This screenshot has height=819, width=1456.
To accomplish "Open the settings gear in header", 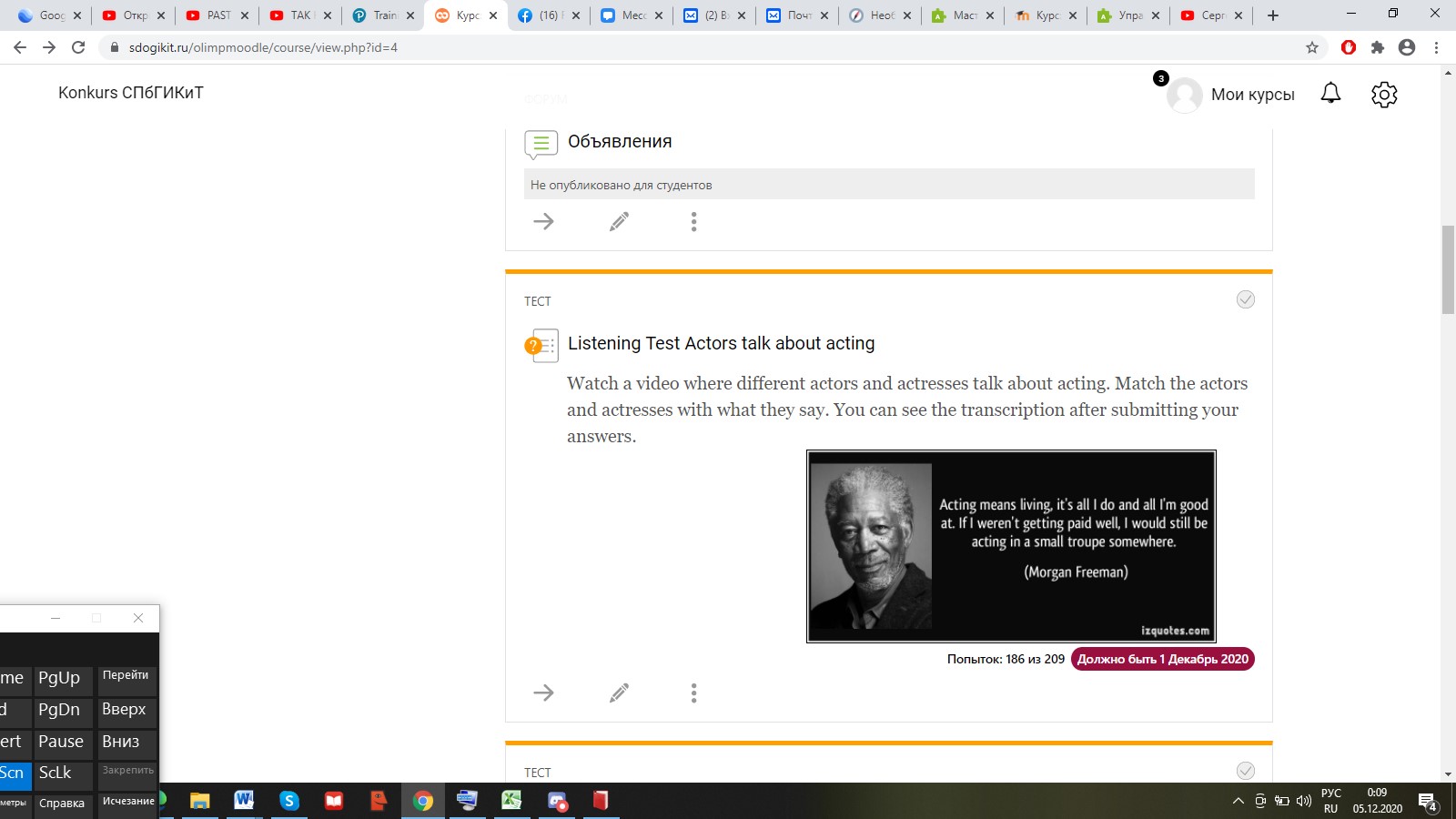I will [1383, 94].
